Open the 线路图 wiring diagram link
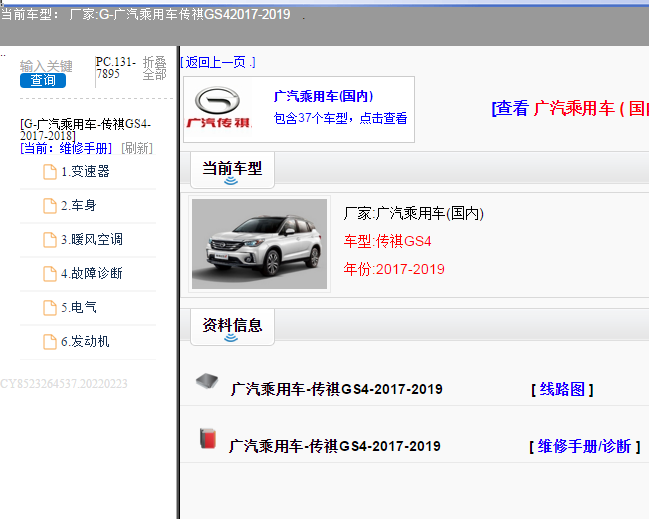Viewport: 649px width, 519px height. 562,389
